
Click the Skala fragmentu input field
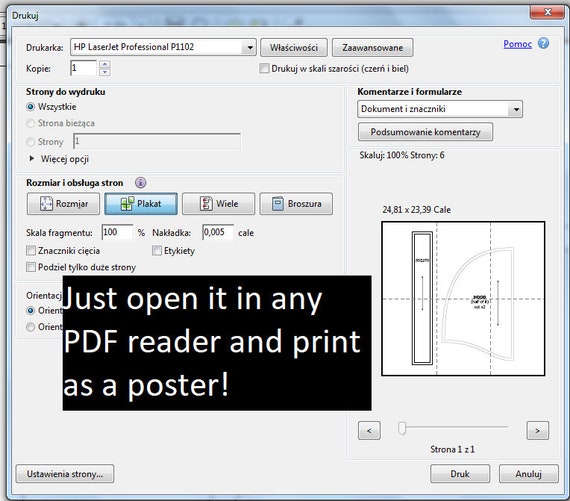(117, 232)
